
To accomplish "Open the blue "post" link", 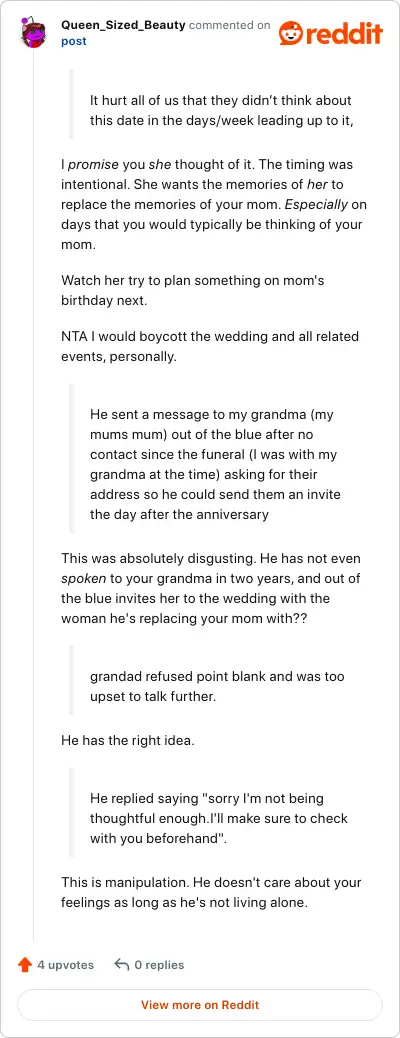I will (74, 41).
